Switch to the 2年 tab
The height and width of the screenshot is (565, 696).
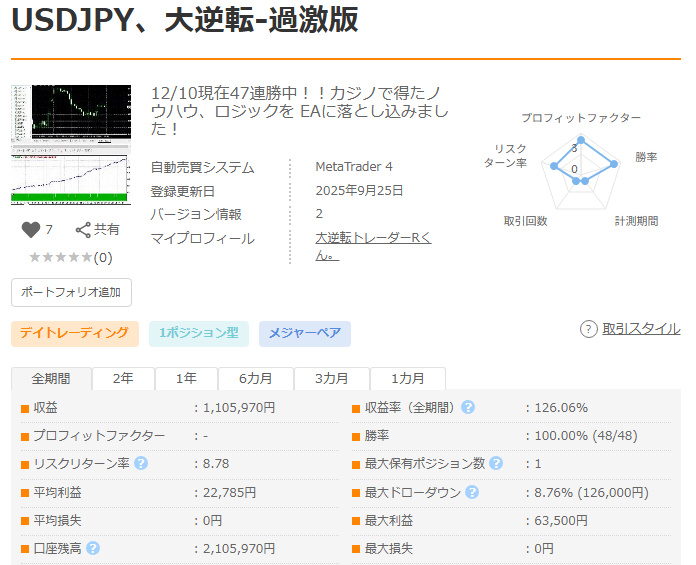click(x=122, y=379)
